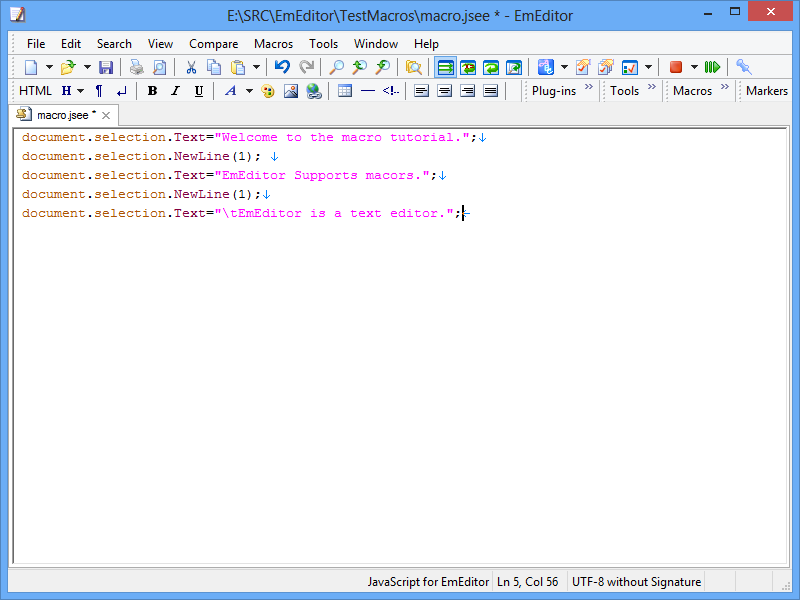Expand the Macros toolbar chevron
The height and width of the screenshot is (600, 800).
pyautogui.click(x=724, y=87)
